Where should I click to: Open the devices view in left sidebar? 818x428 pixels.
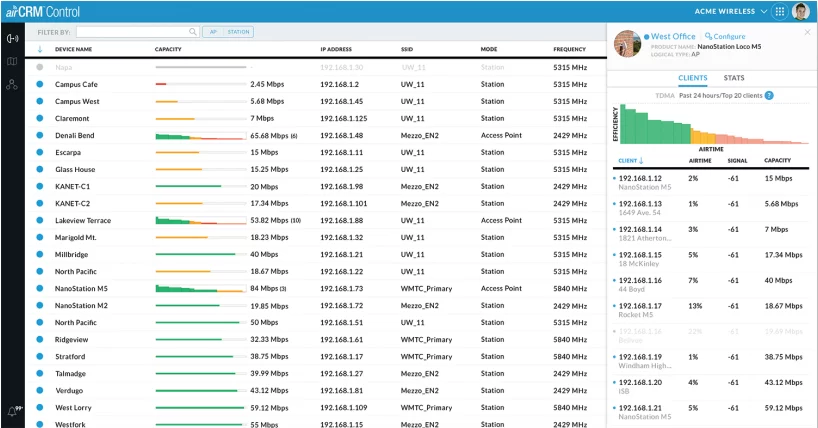12,39
